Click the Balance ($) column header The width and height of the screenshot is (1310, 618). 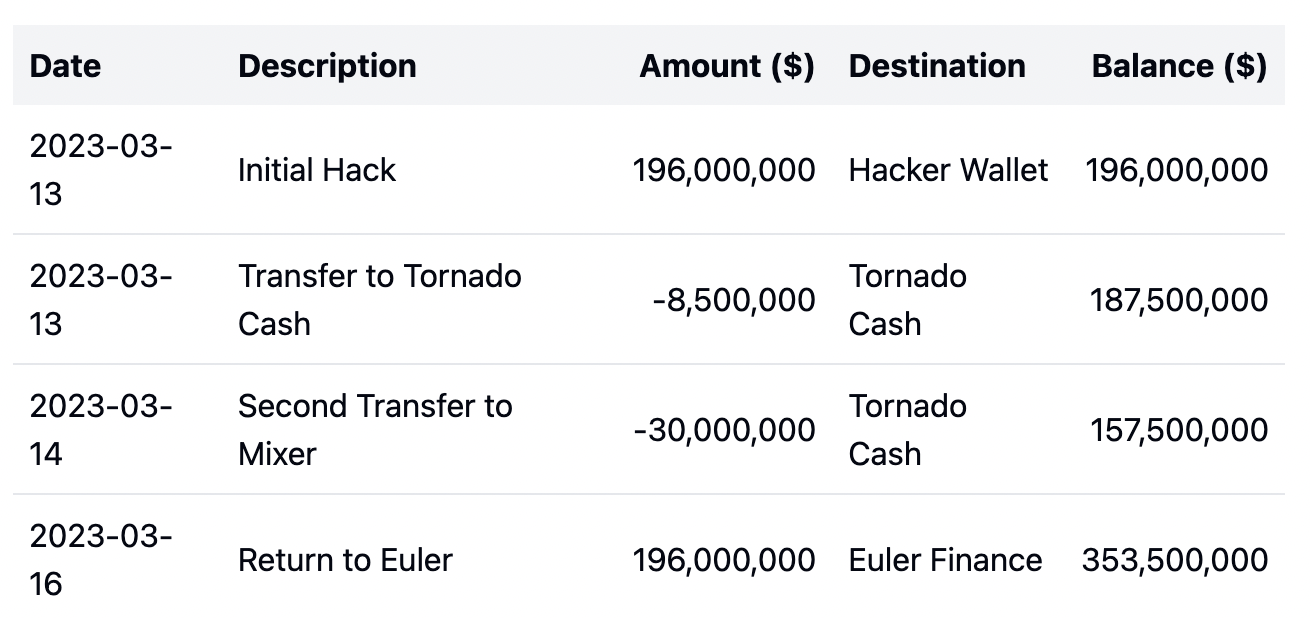[1179, 66]
